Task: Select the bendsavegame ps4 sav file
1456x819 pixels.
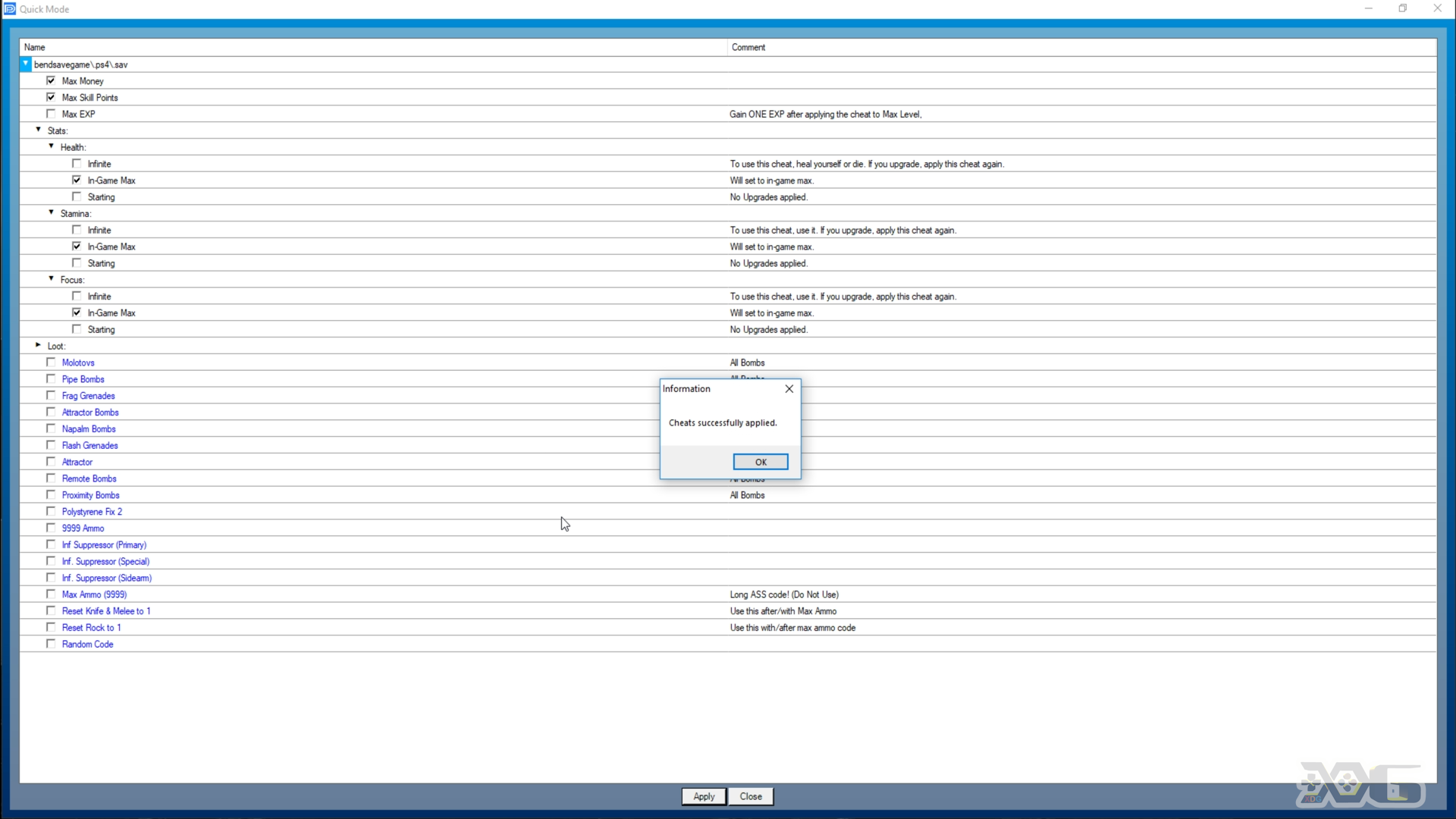Action: click(80, 64)
